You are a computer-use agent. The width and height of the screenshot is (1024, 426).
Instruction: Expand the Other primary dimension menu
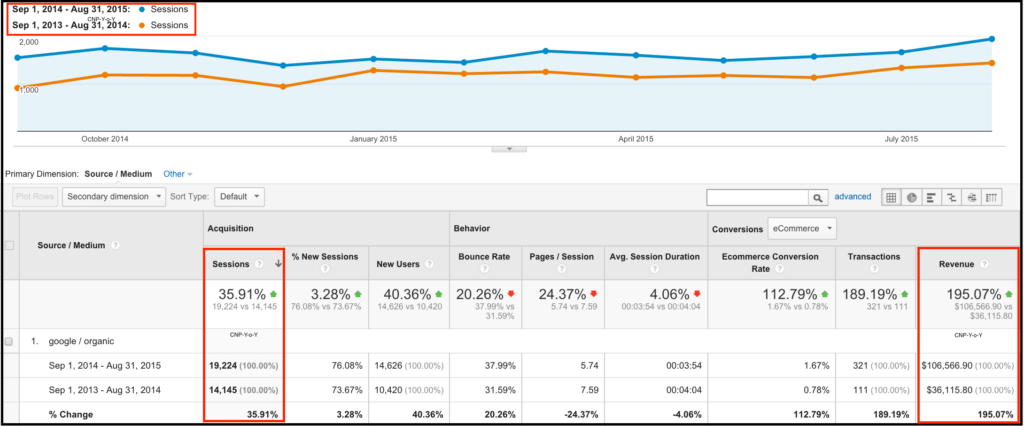tap(178, 174)
